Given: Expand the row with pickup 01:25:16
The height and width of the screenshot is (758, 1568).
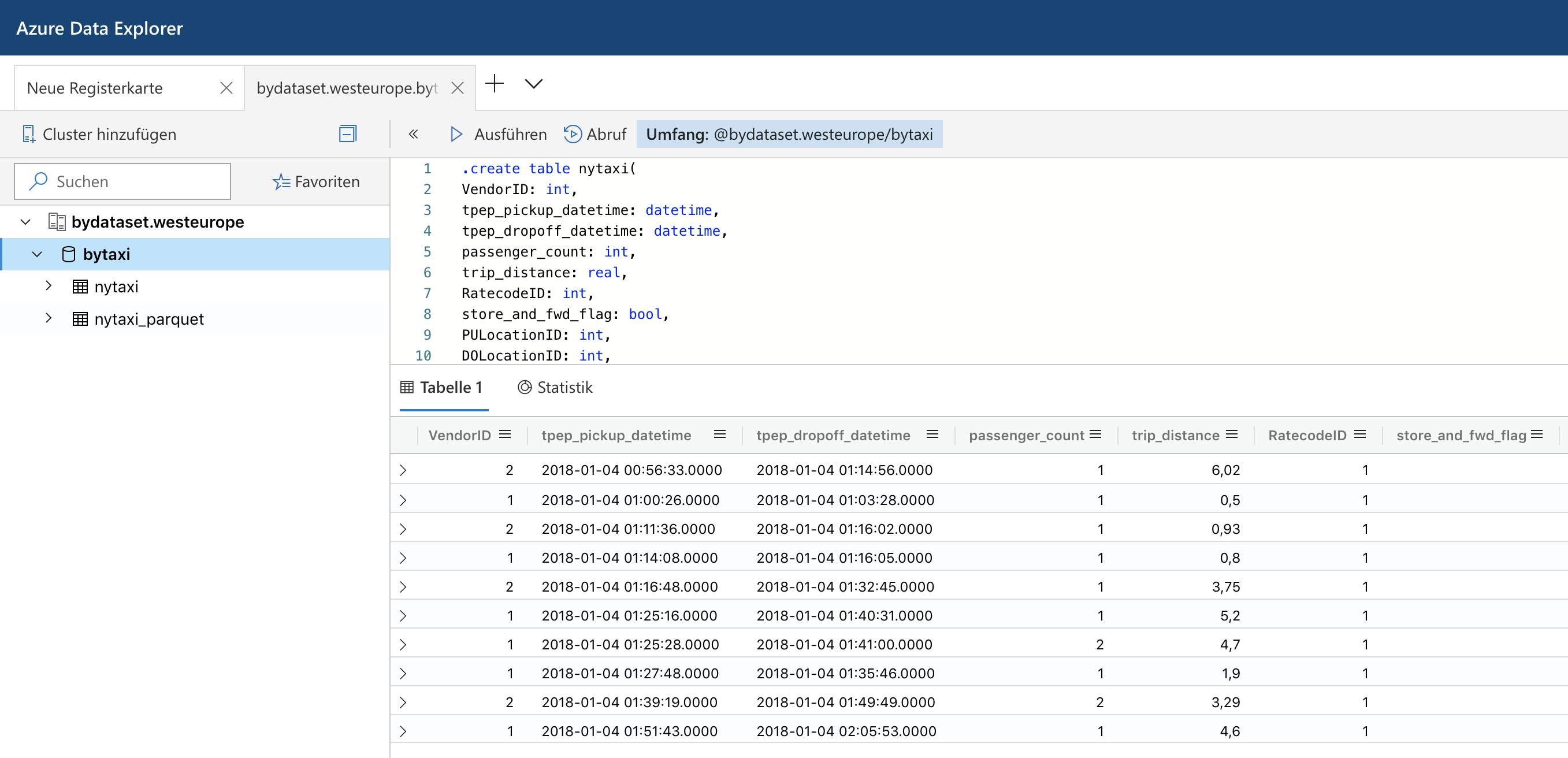Looking at the screenshot, I should [x=403, y=615].
